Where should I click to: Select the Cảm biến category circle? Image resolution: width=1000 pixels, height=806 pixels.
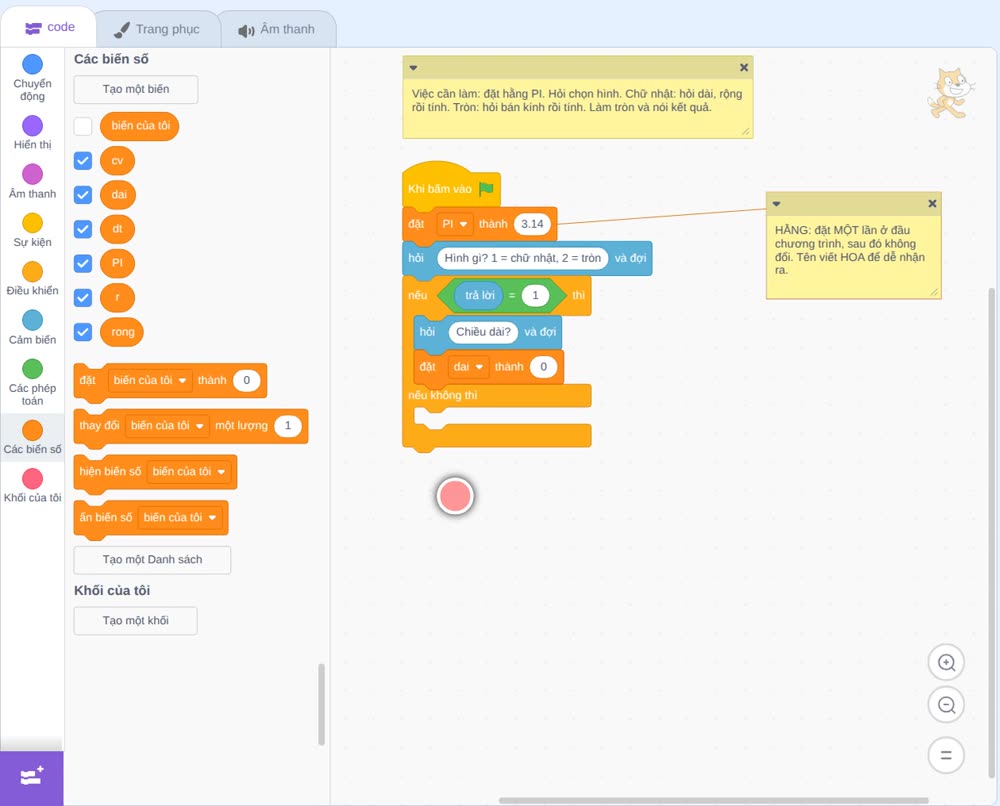coord(33,320)
